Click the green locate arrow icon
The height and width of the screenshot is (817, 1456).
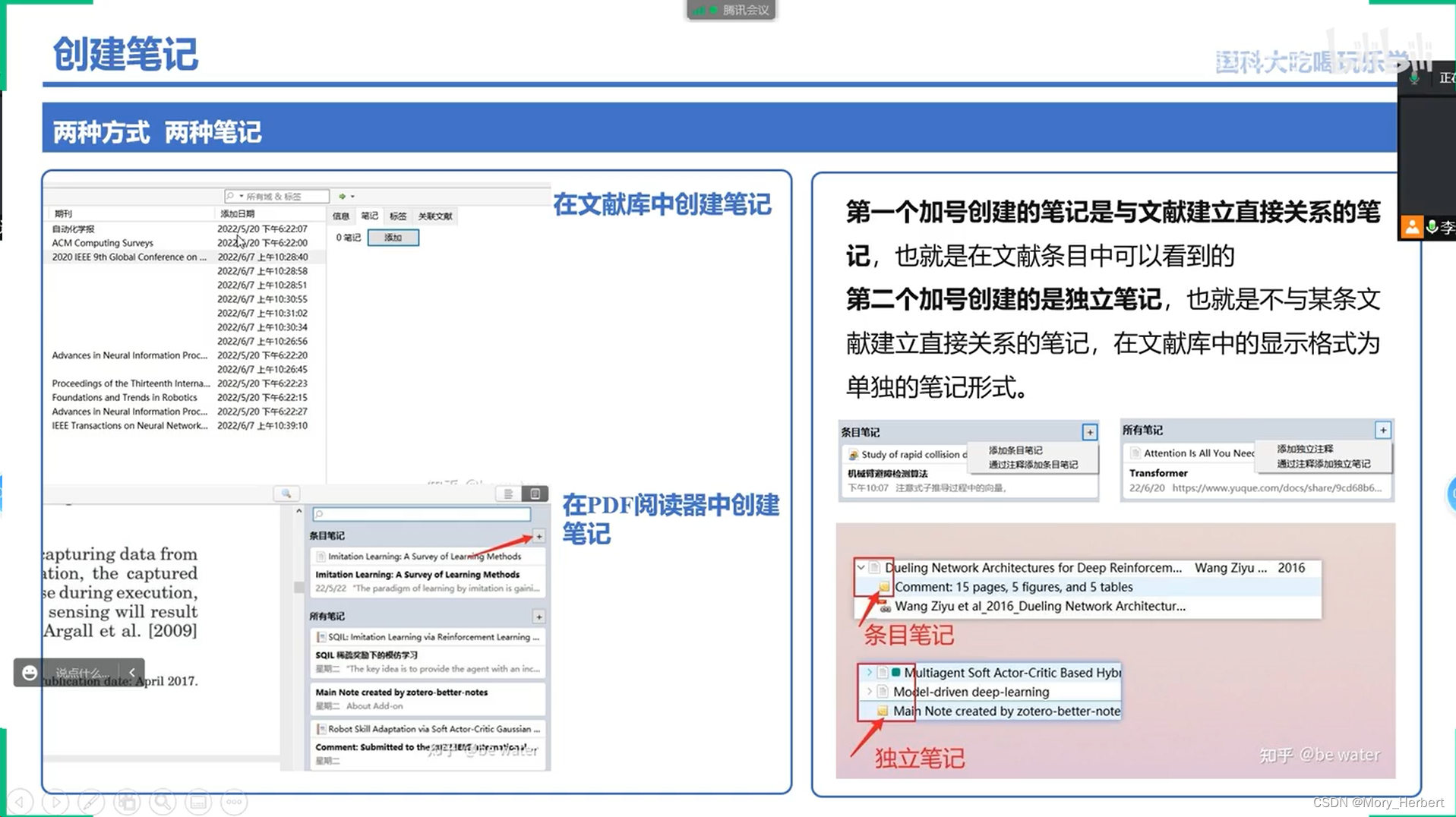342,196
